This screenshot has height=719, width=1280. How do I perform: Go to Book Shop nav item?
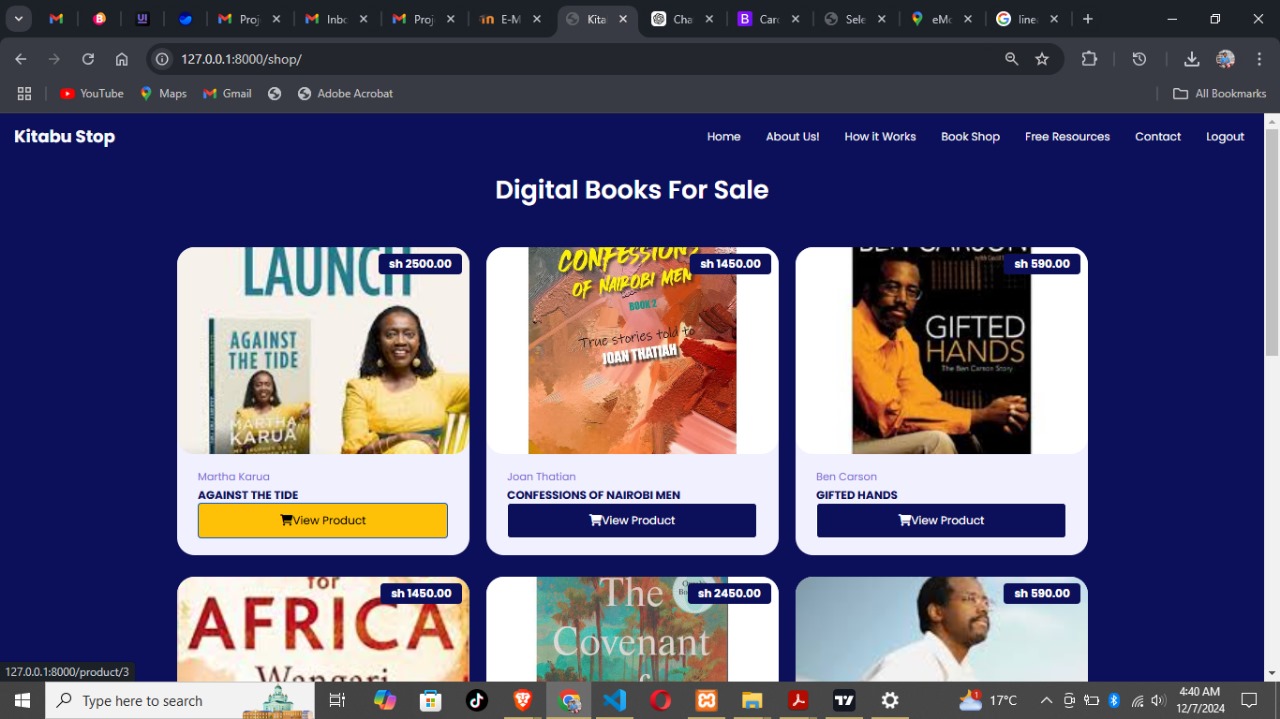970,136
